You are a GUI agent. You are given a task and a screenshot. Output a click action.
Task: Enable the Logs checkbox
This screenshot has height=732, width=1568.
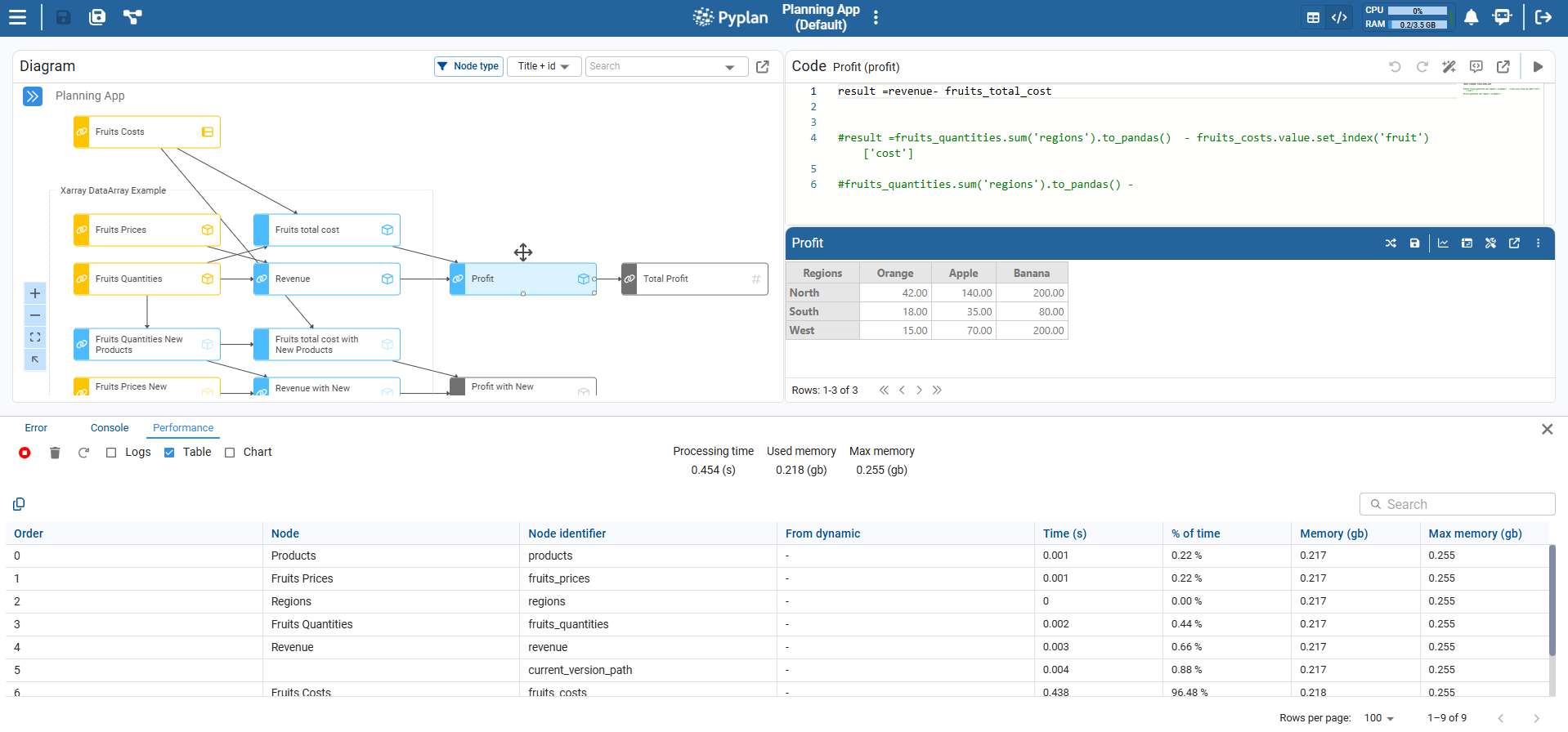coord(111,453)
